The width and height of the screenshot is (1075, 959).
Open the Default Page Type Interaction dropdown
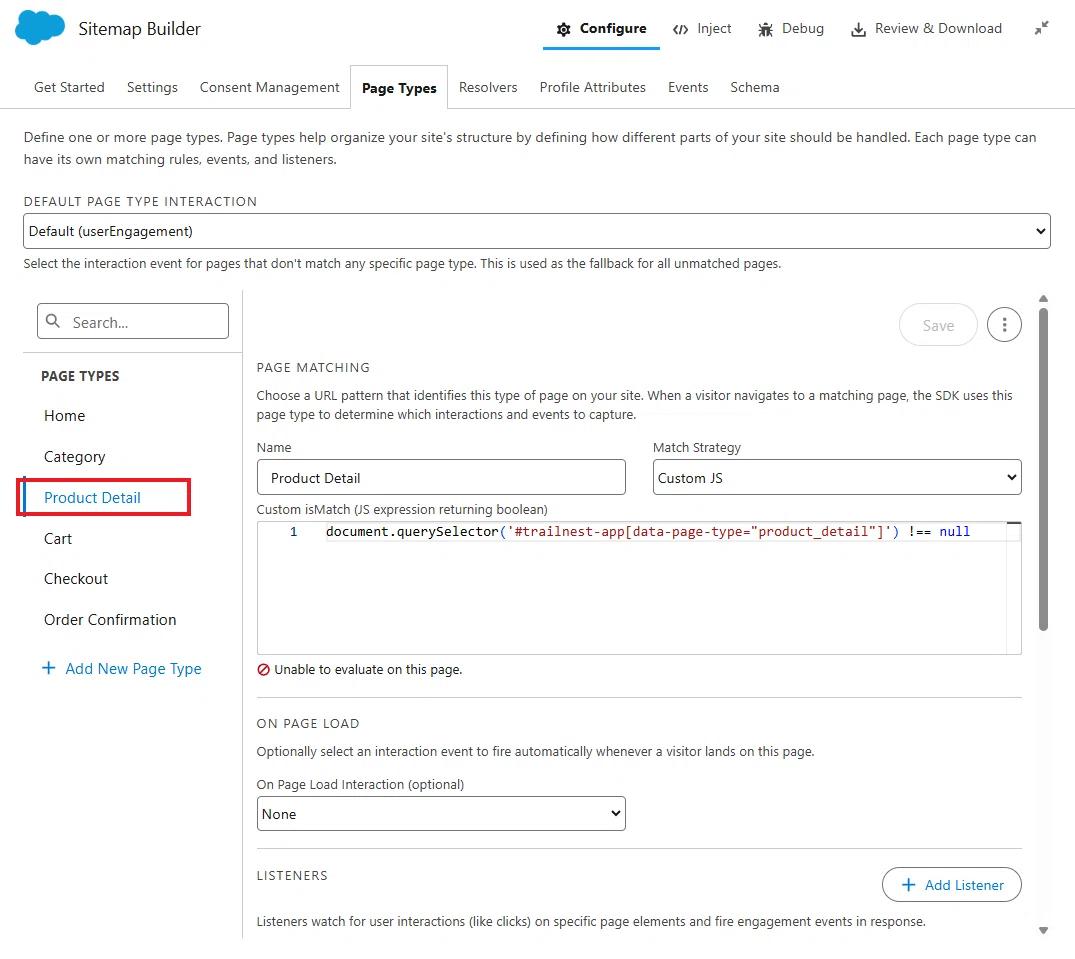point(537,231)
